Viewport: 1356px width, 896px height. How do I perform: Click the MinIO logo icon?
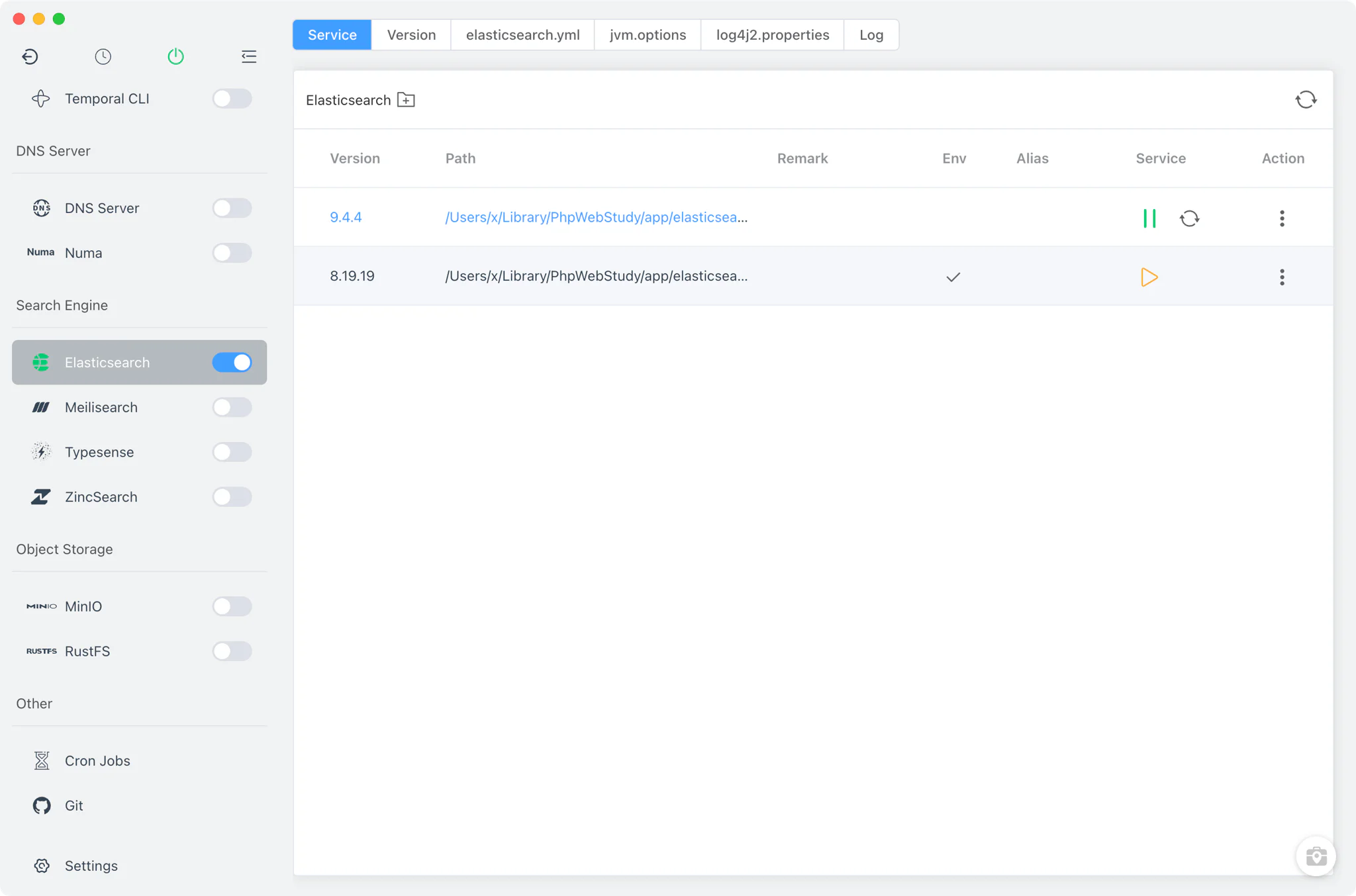point(41,606)
